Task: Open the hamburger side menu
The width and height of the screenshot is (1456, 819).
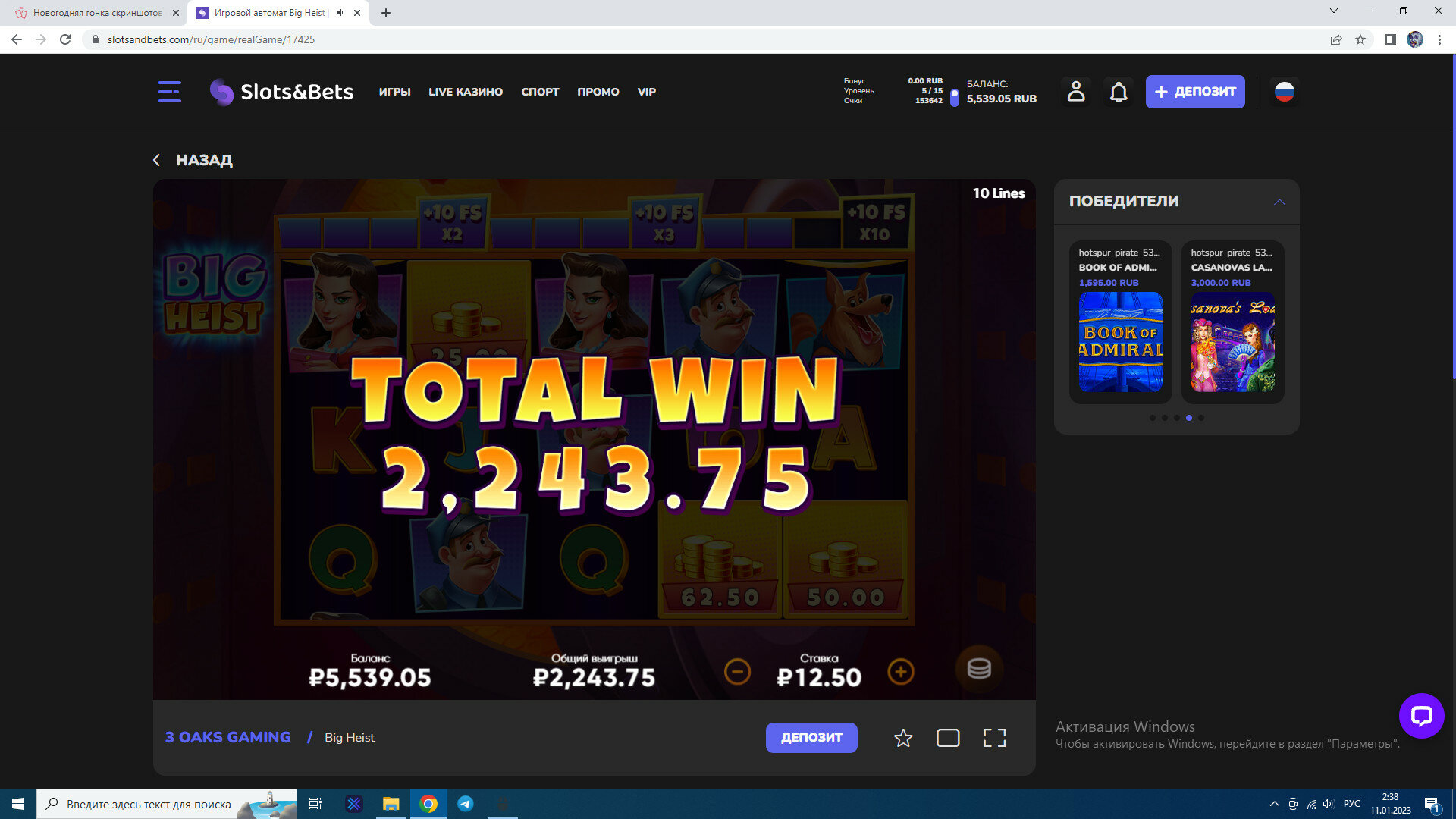Action: 169,92
